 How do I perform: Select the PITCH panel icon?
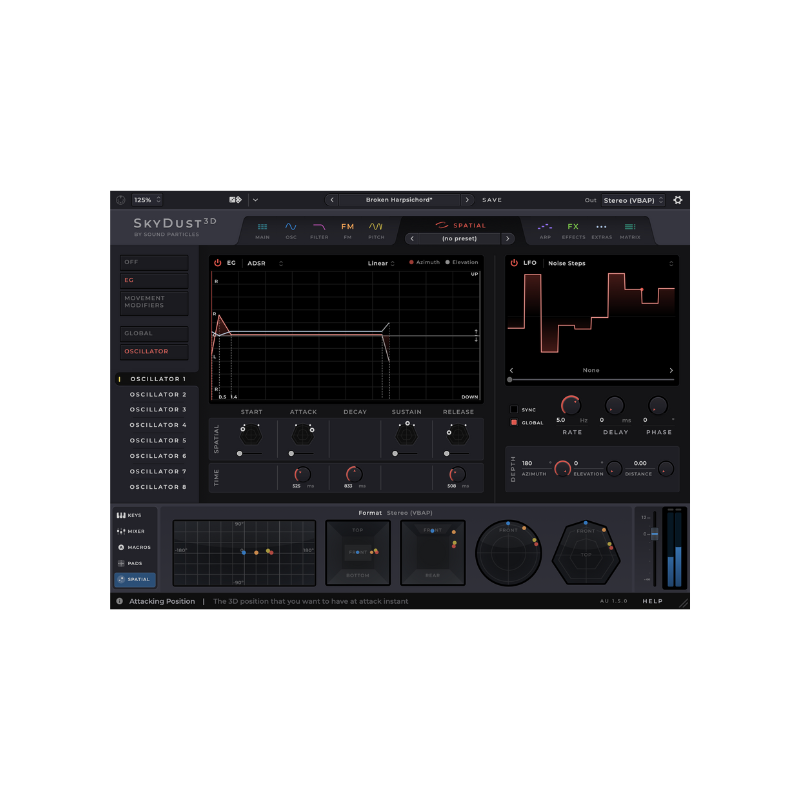[x=376, y=228]
